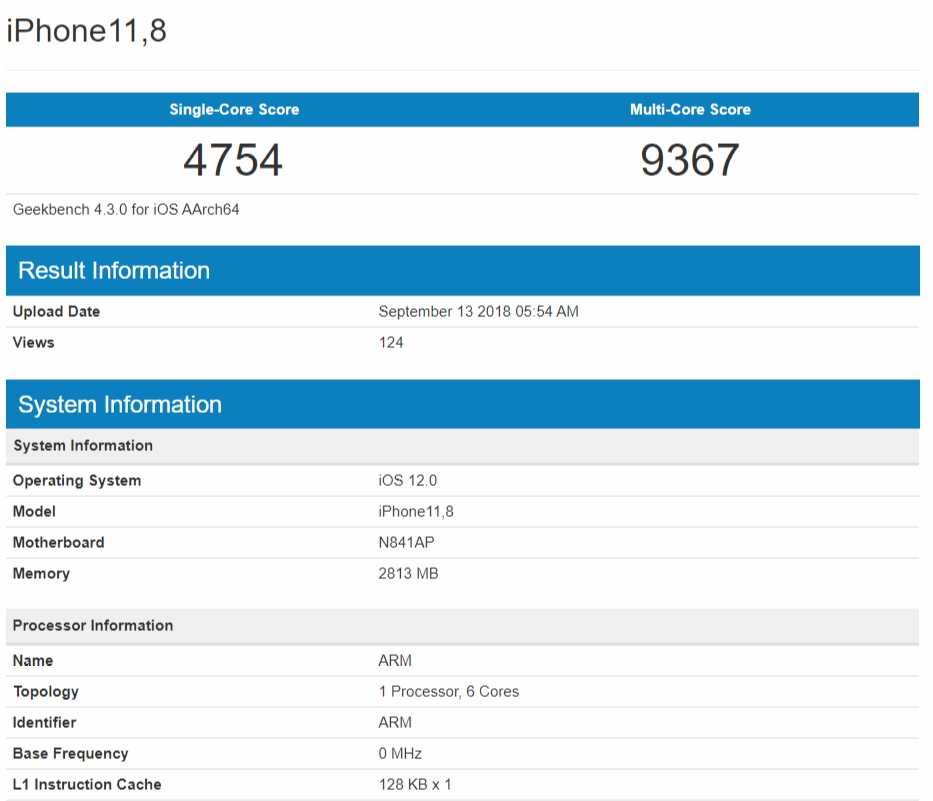The image size is (933, 801).
Task: Select the multi-core score value 9367
Action: [690, 160]
